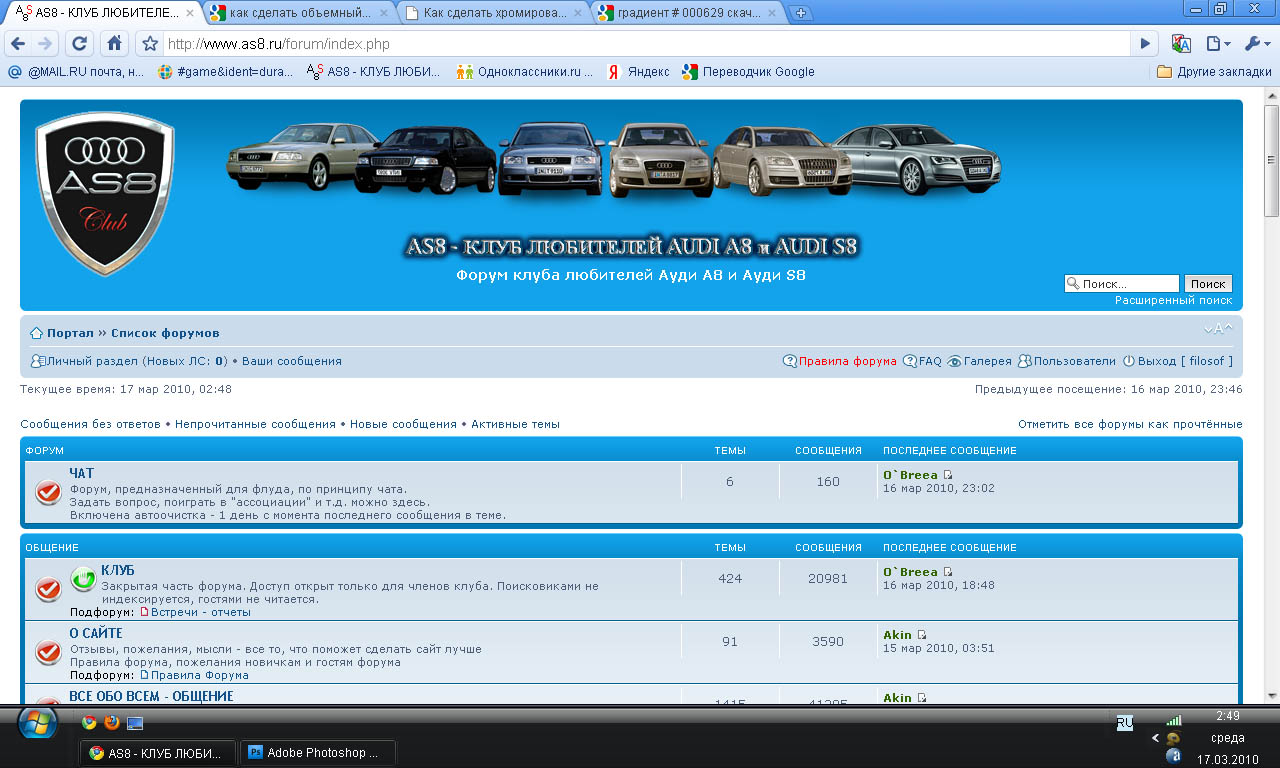Viewport: 1280px width, 768px height.
Task: Open the Правила форума link
Action: 846,361
